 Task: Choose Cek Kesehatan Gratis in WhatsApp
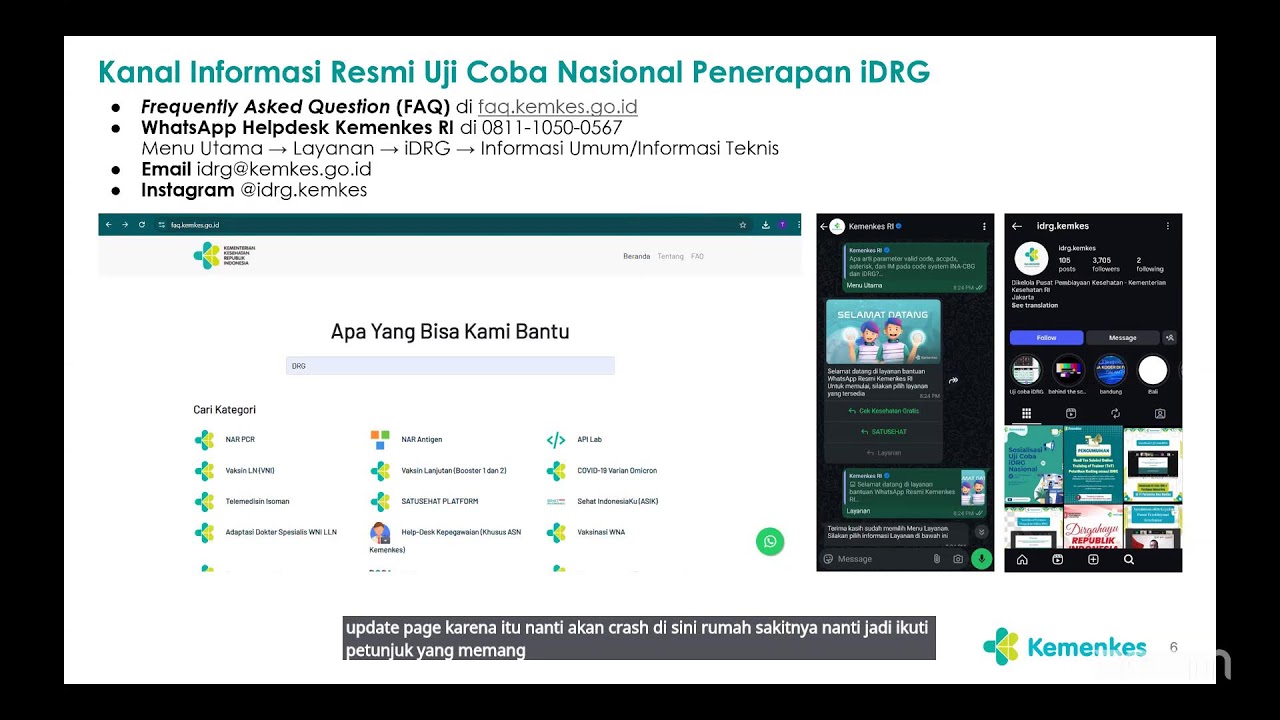883,411
